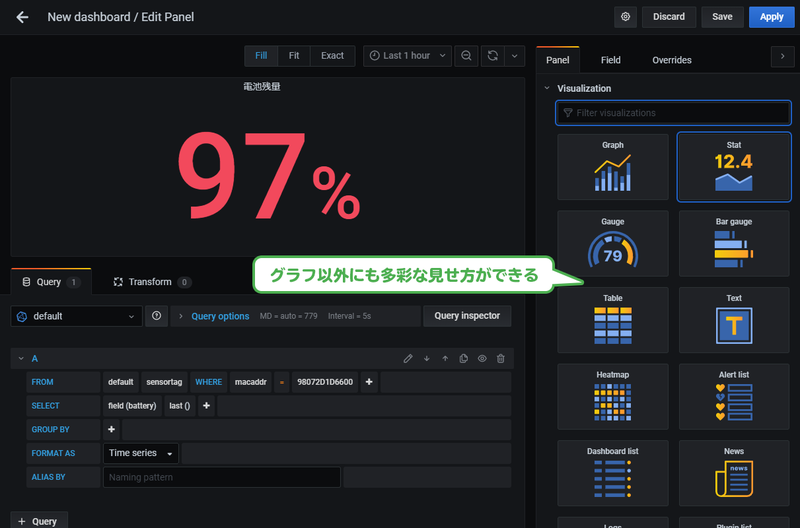
Task: Choose the Gauge visualization
Action: coord(613,243)
